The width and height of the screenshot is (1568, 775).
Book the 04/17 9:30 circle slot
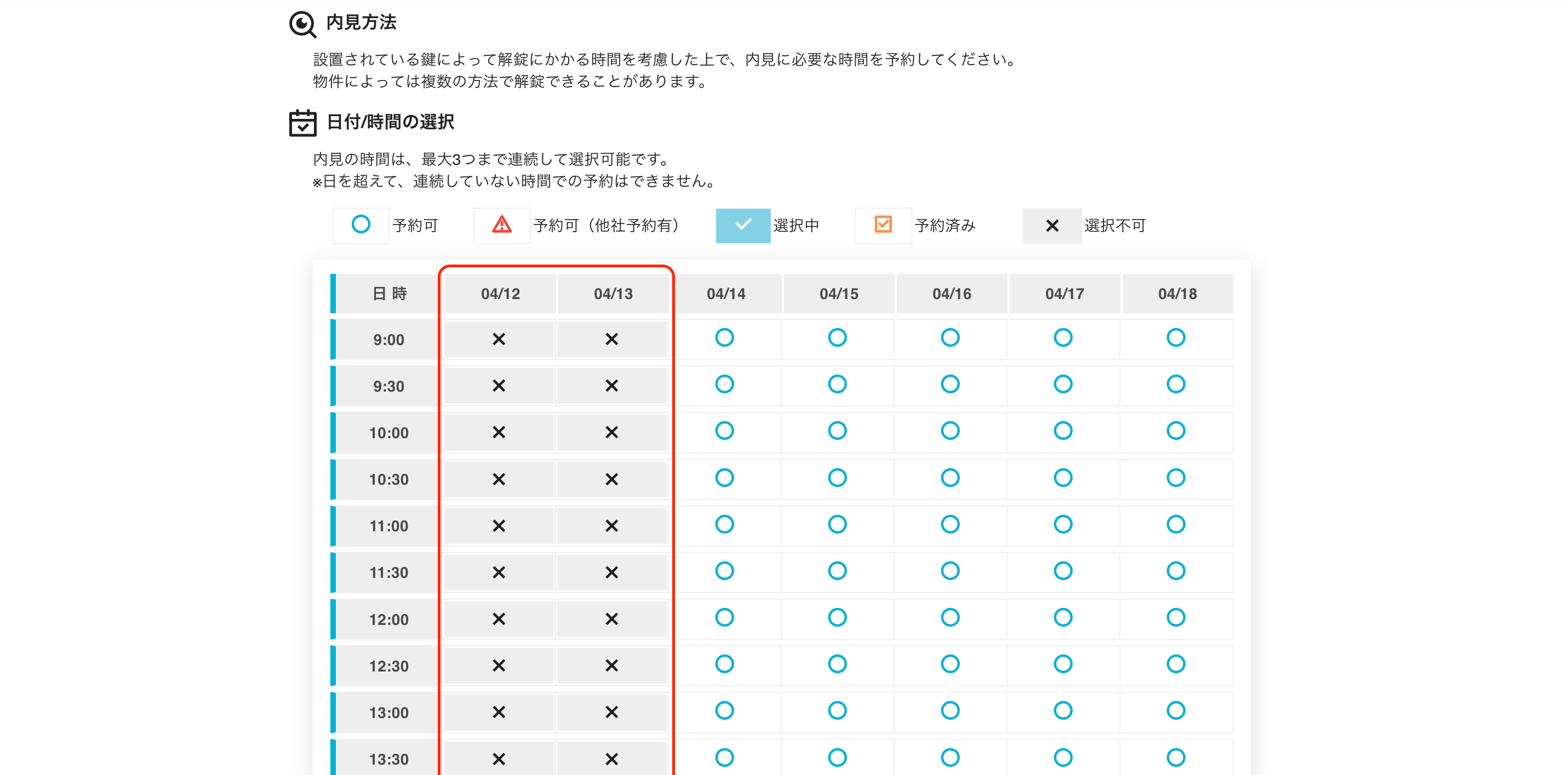[1063, 384]
